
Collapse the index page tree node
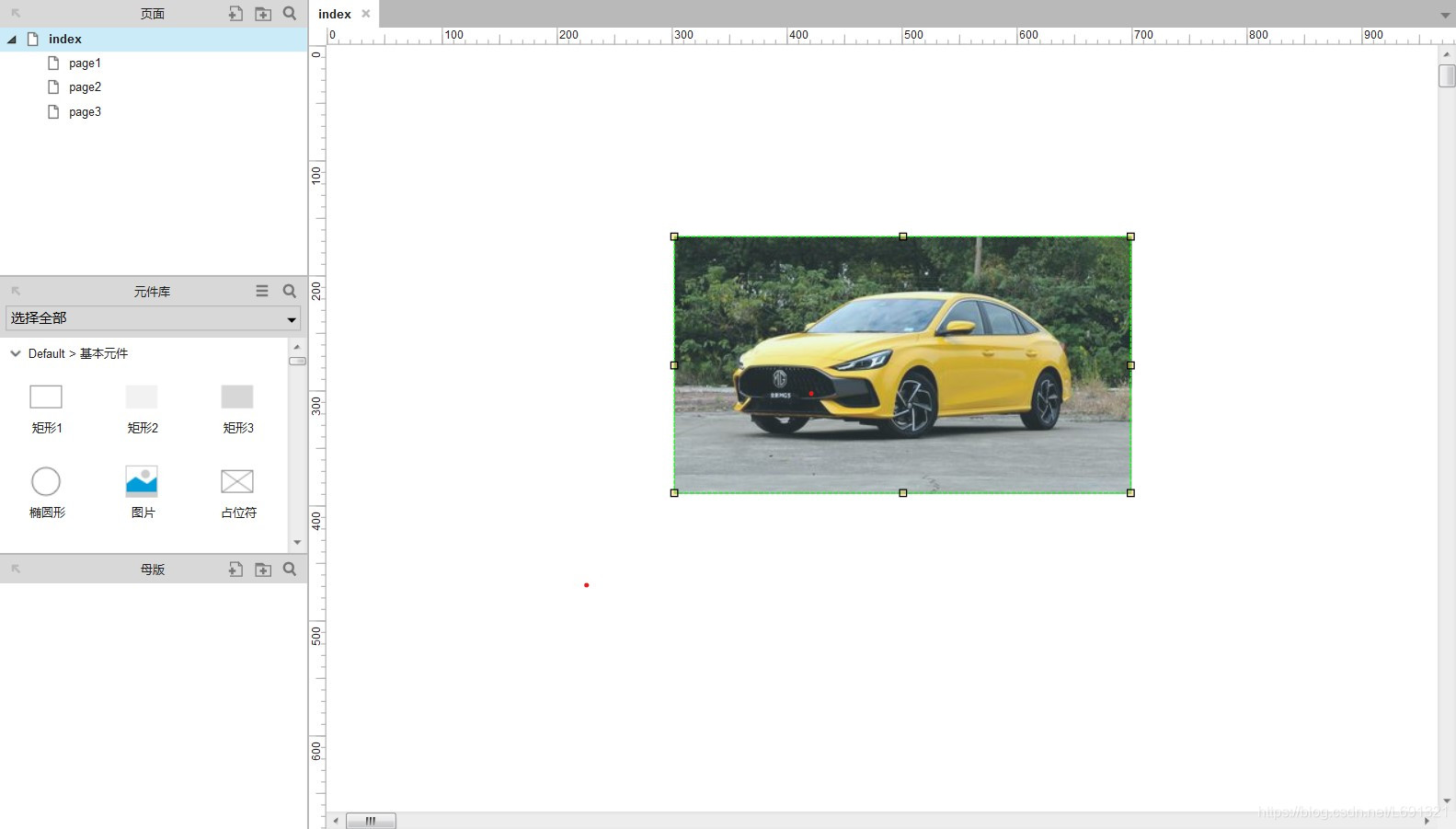[x=12, y=40]
